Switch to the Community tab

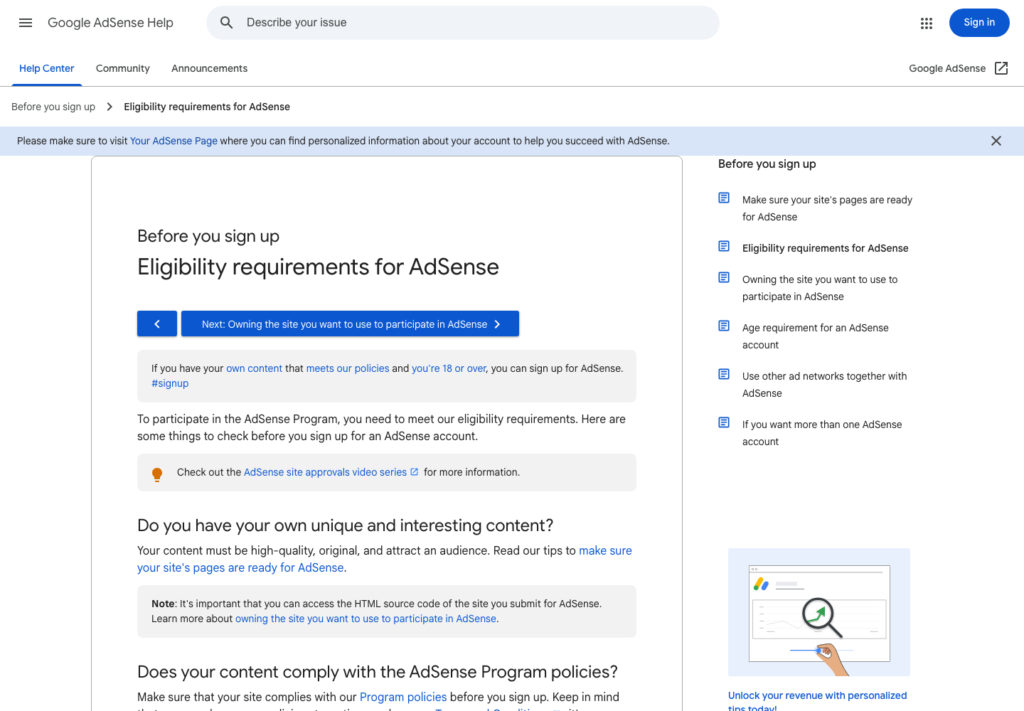(123, 69)
